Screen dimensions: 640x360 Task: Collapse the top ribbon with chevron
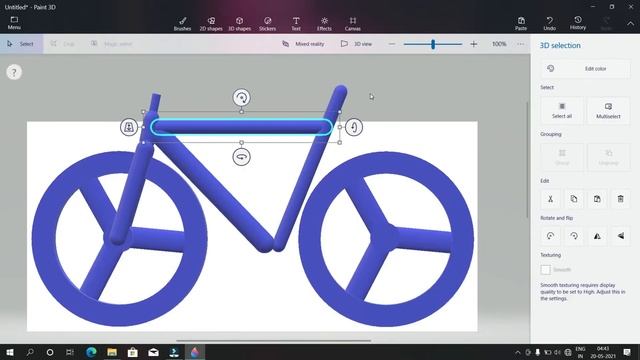tap(631, 24)
